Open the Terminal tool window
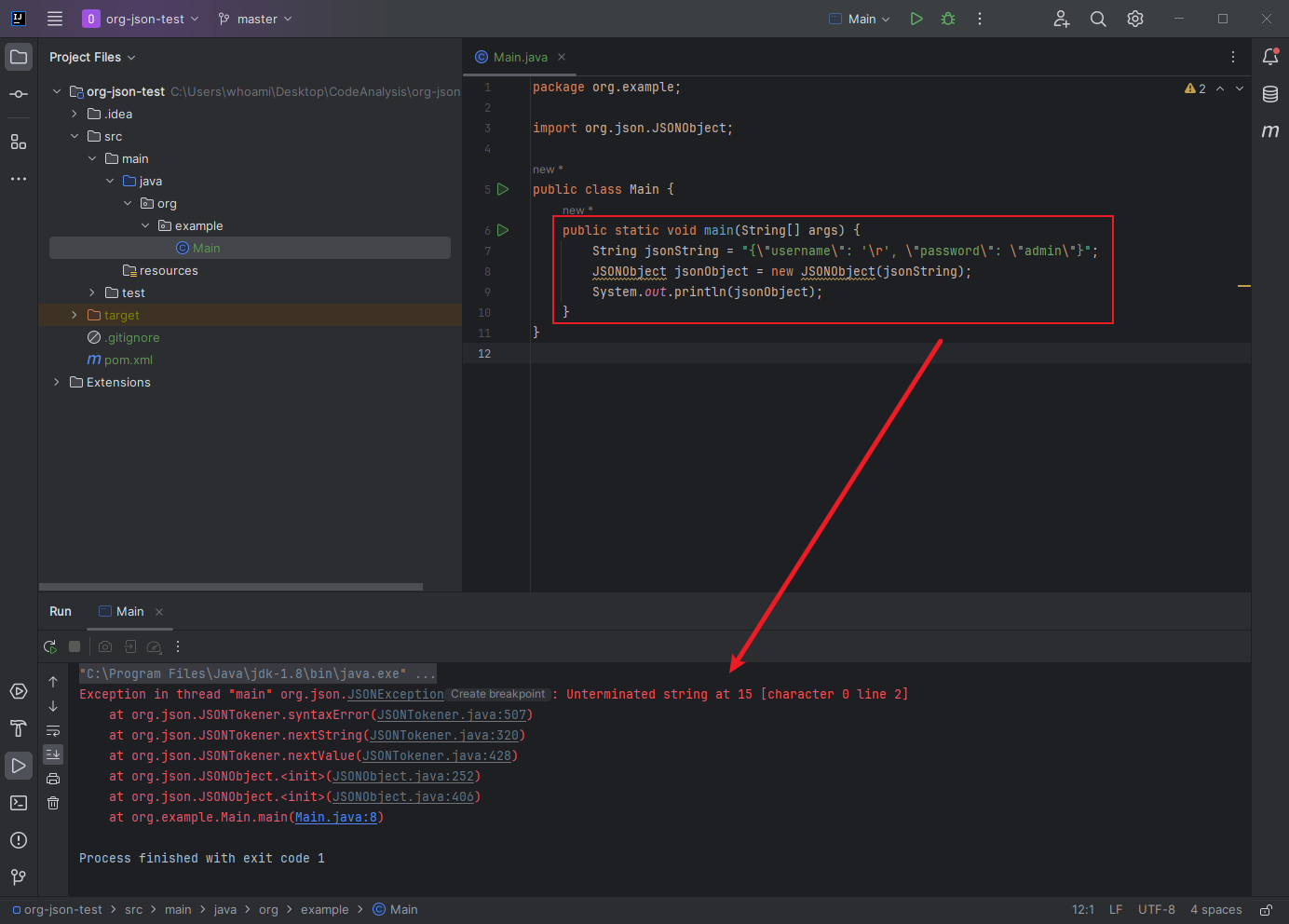Viewport: 1289px width, 924px height. point(19,803)
